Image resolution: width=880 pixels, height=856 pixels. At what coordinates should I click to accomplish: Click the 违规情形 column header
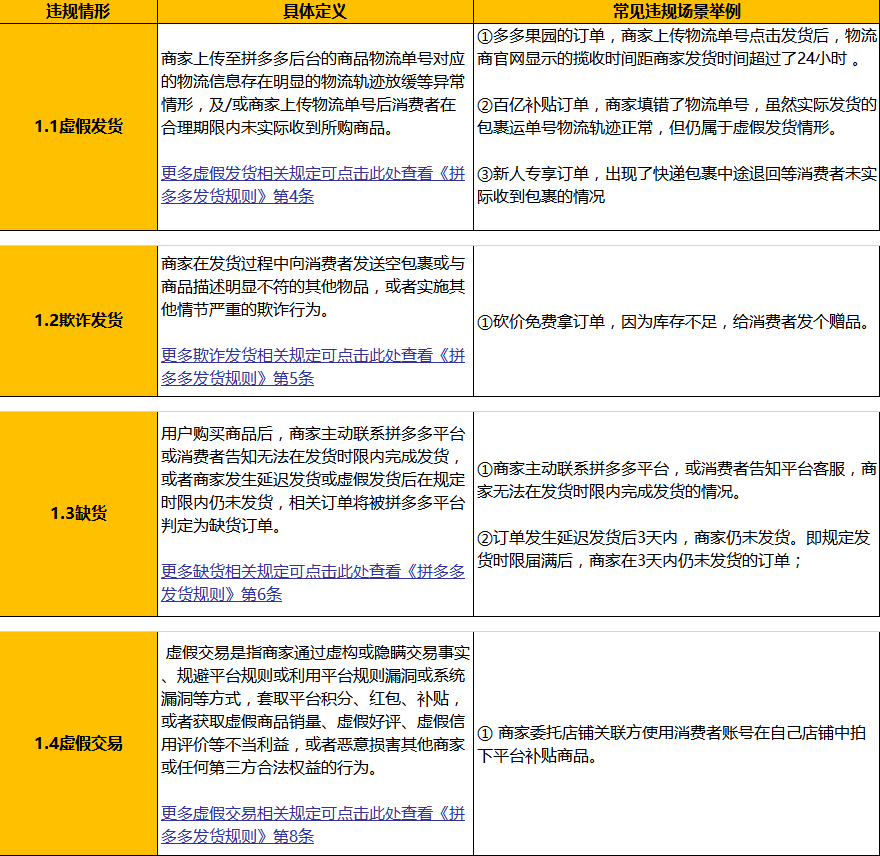pyautogui.click(x=78, y=11)
